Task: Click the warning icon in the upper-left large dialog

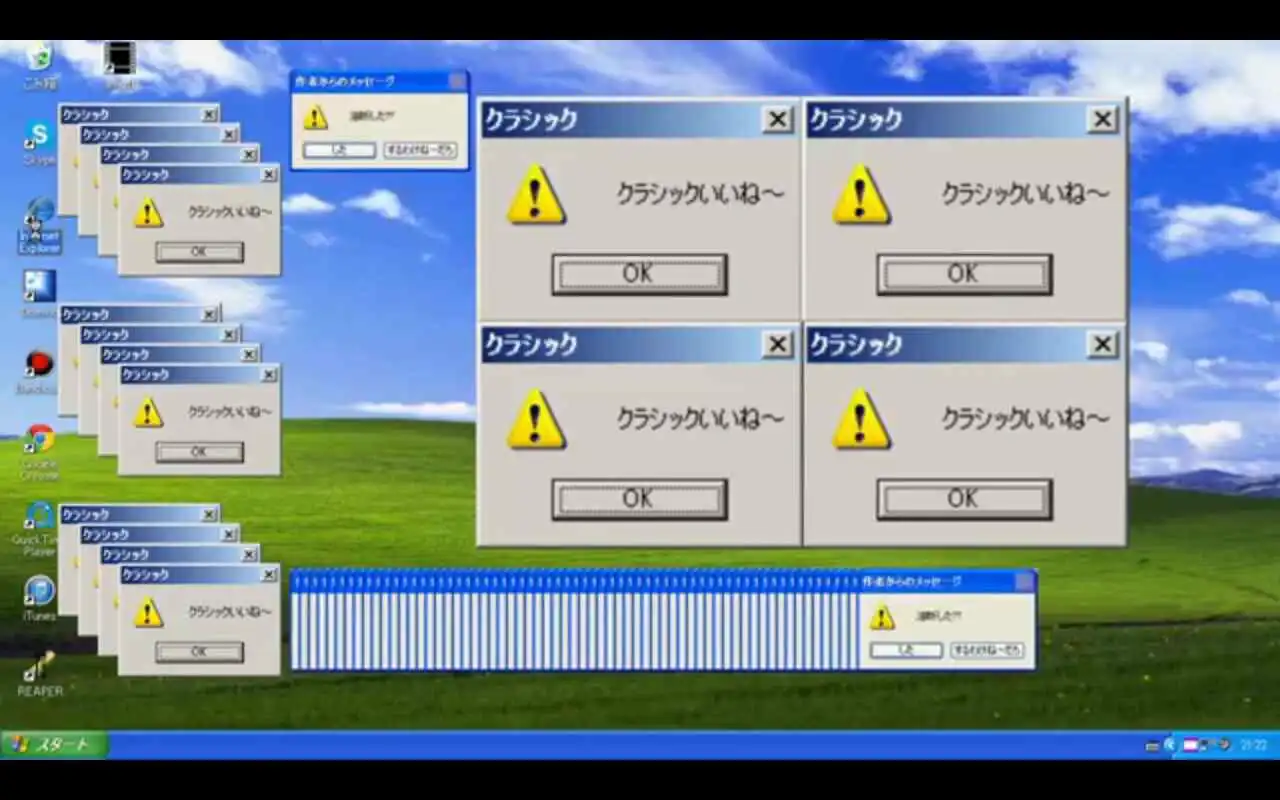Action: pyautogui.click(x=536, y=194)
